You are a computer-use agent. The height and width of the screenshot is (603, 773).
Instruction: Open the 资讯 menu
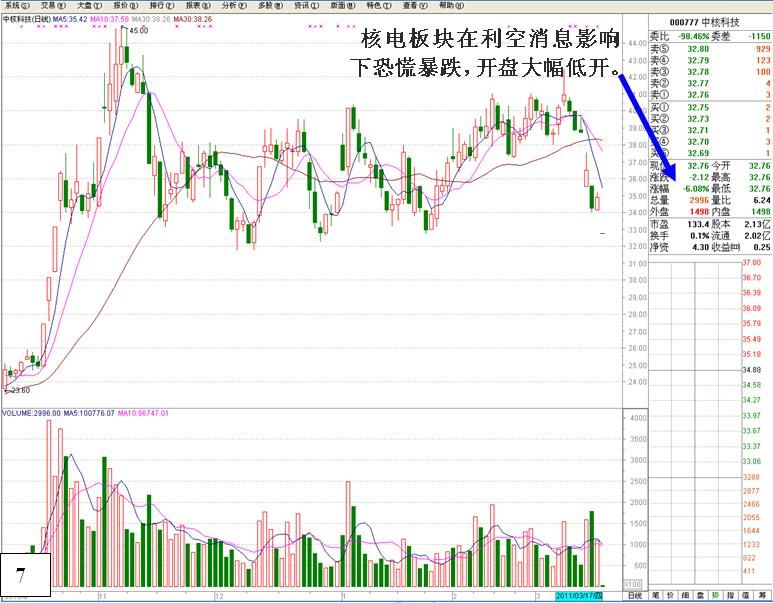coord(307,5)
